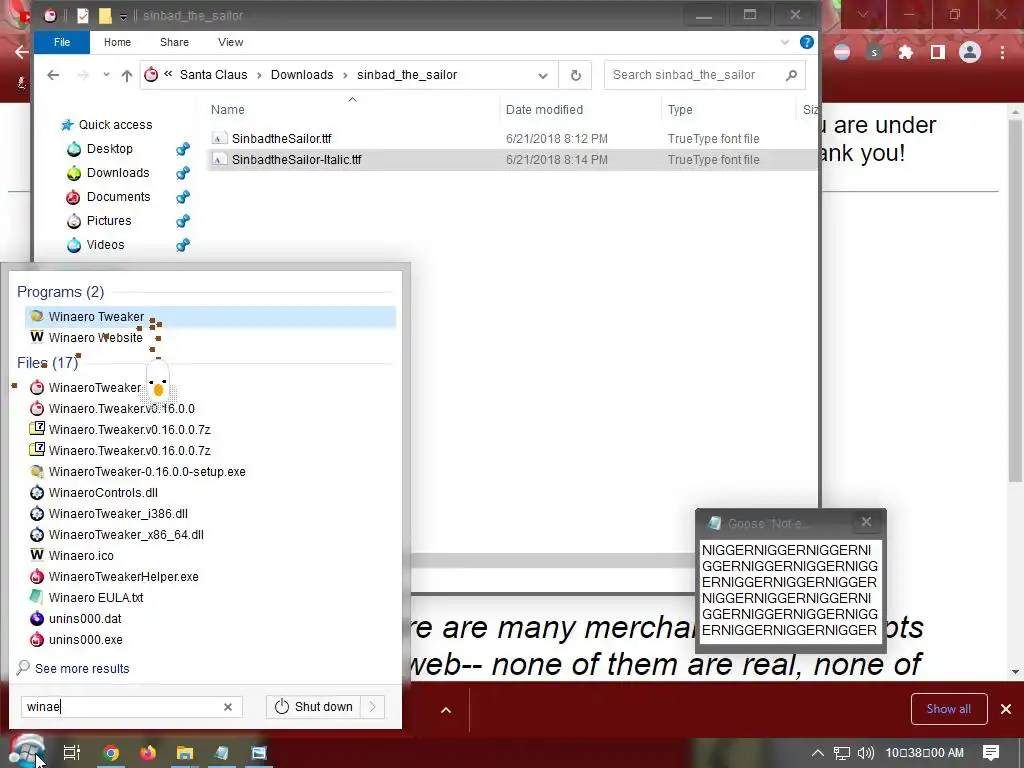Select WinaeroControls.dll in results
This screenshot has height=768, width=1024.
[94, 492]
